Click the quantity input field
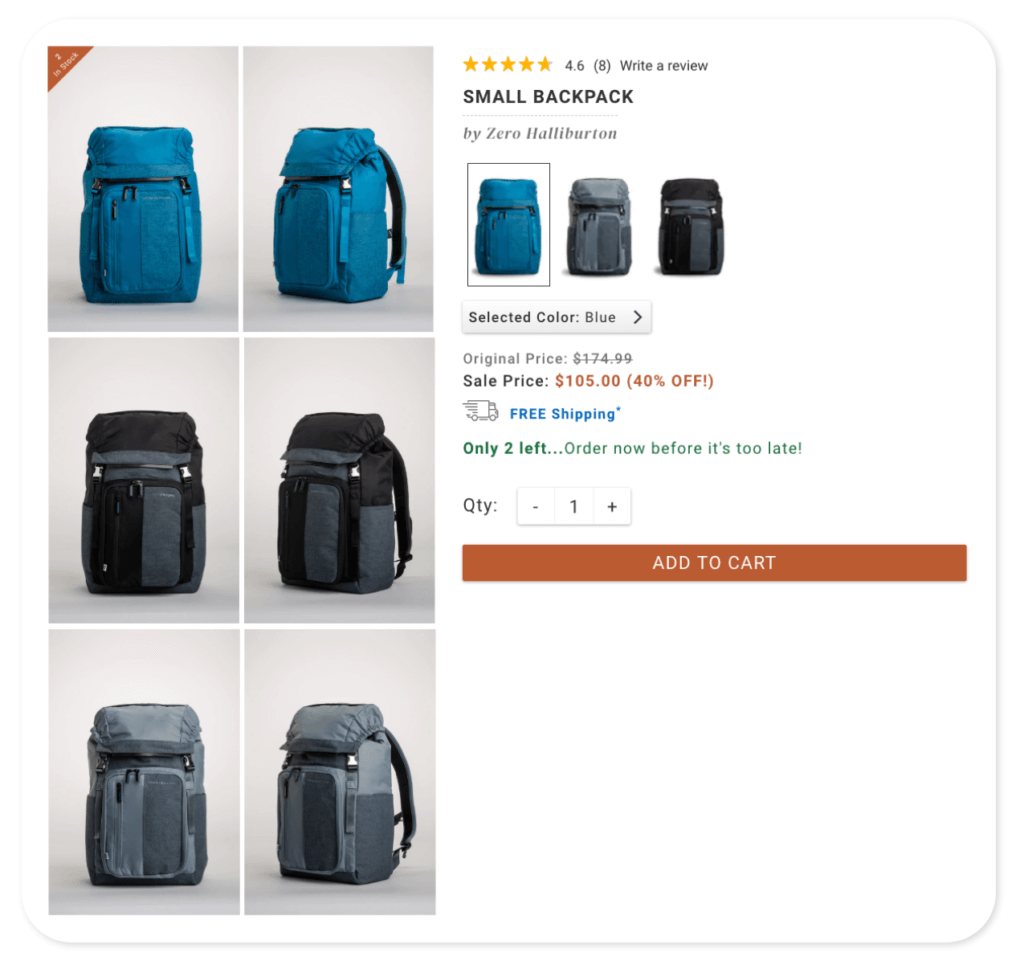The image size is (1024, 969). [x=573, y=507]
